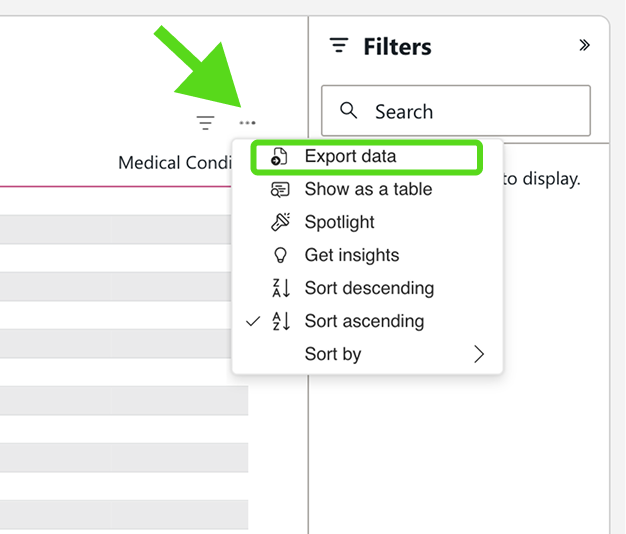Enable Sort descending ordering
The image size is (626, 534).
coord(369,288)
